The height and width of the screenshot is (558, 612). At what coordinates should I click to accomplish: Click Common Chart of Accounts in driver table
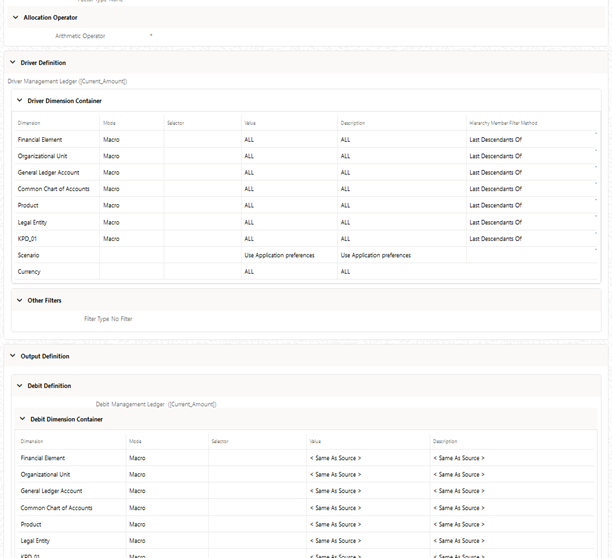tap(53, 189)
